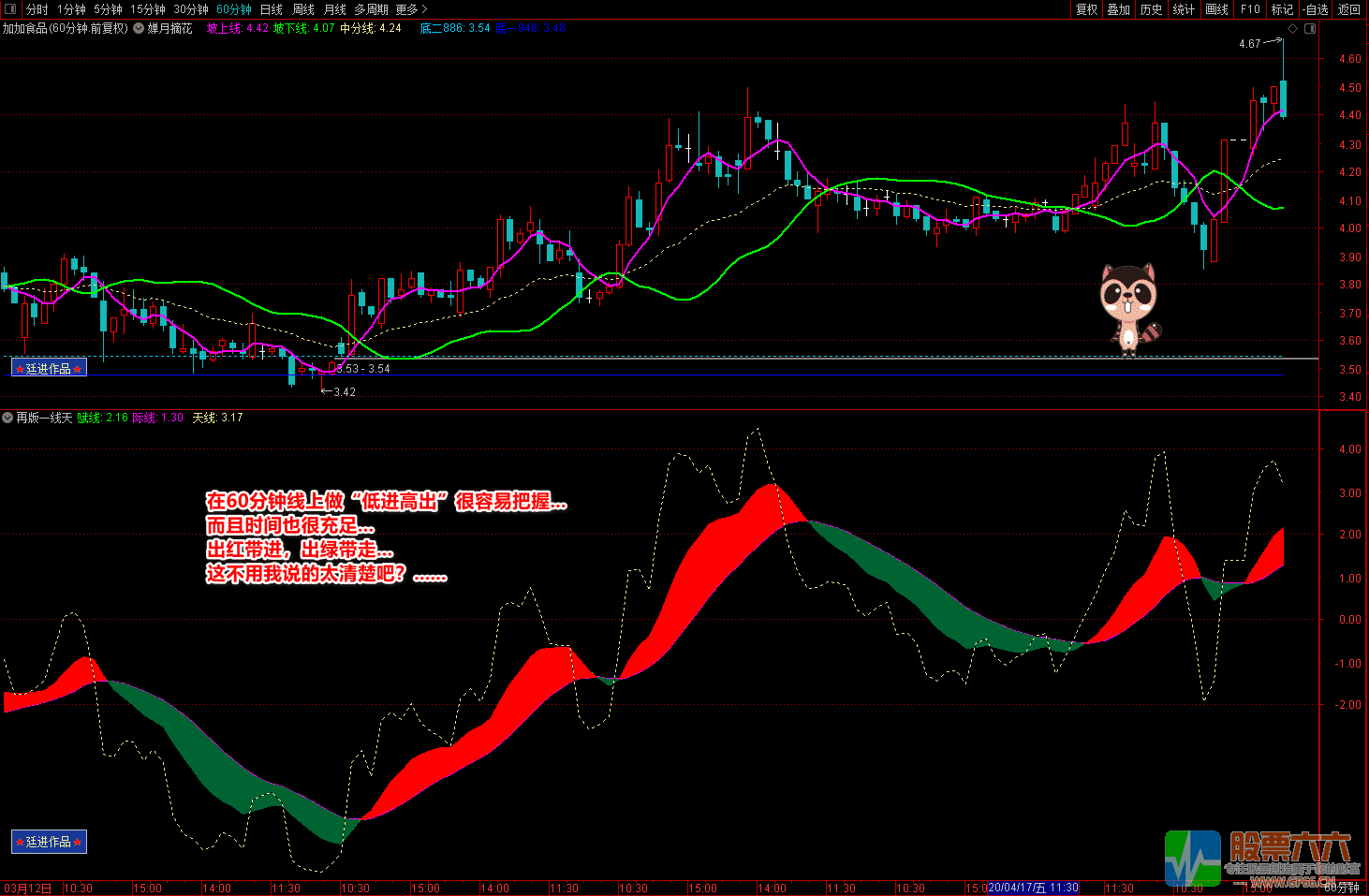Click the upper 廷进作品 badge in main chart
The image size is (1369, 896).
tap(49, 369)
